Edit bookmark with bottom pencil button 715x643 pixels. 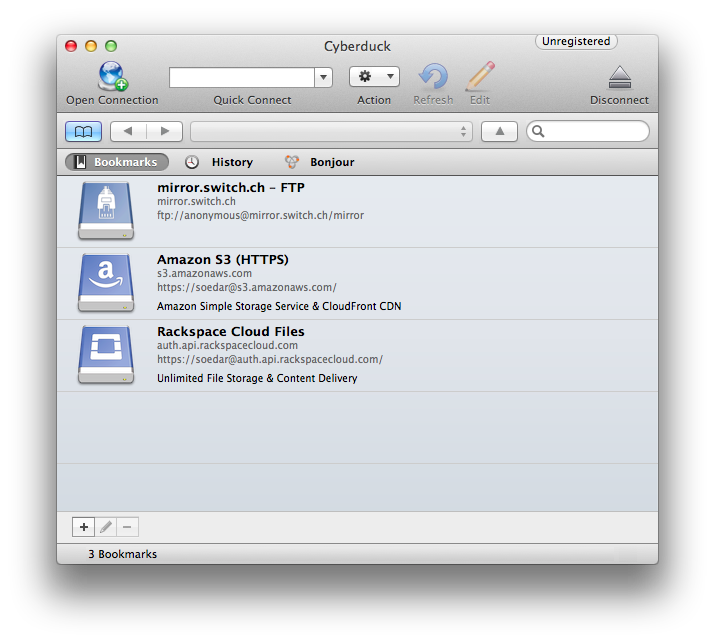tap(106, 527)
